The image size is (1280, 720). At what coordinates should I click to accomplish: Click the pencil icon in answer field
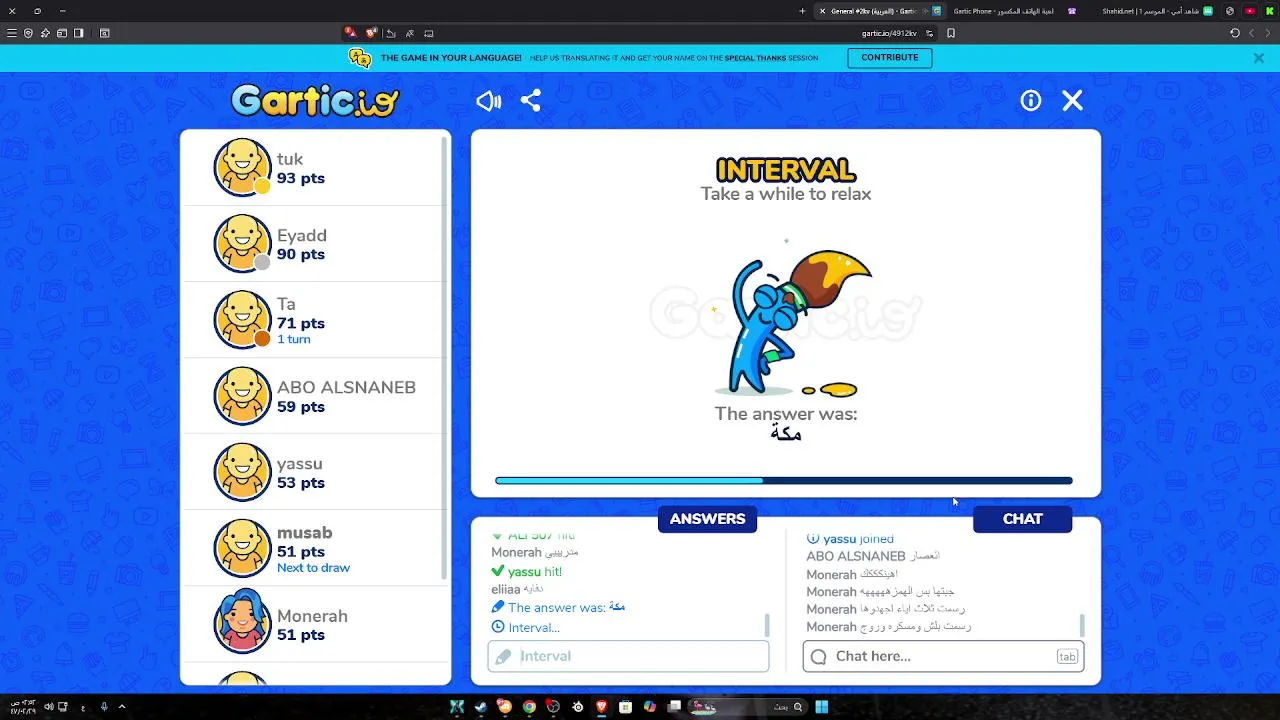click(503, 656)
